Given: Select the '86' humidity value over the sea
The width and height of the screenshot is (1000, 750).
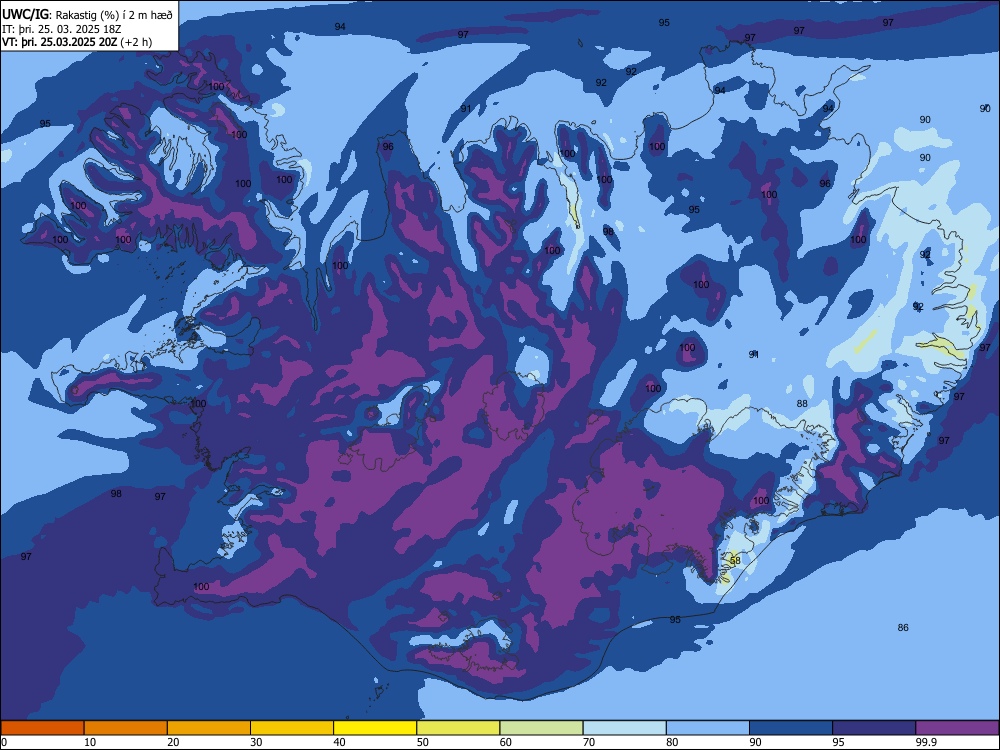Looking at the screenshot, I should click(903, 628).
